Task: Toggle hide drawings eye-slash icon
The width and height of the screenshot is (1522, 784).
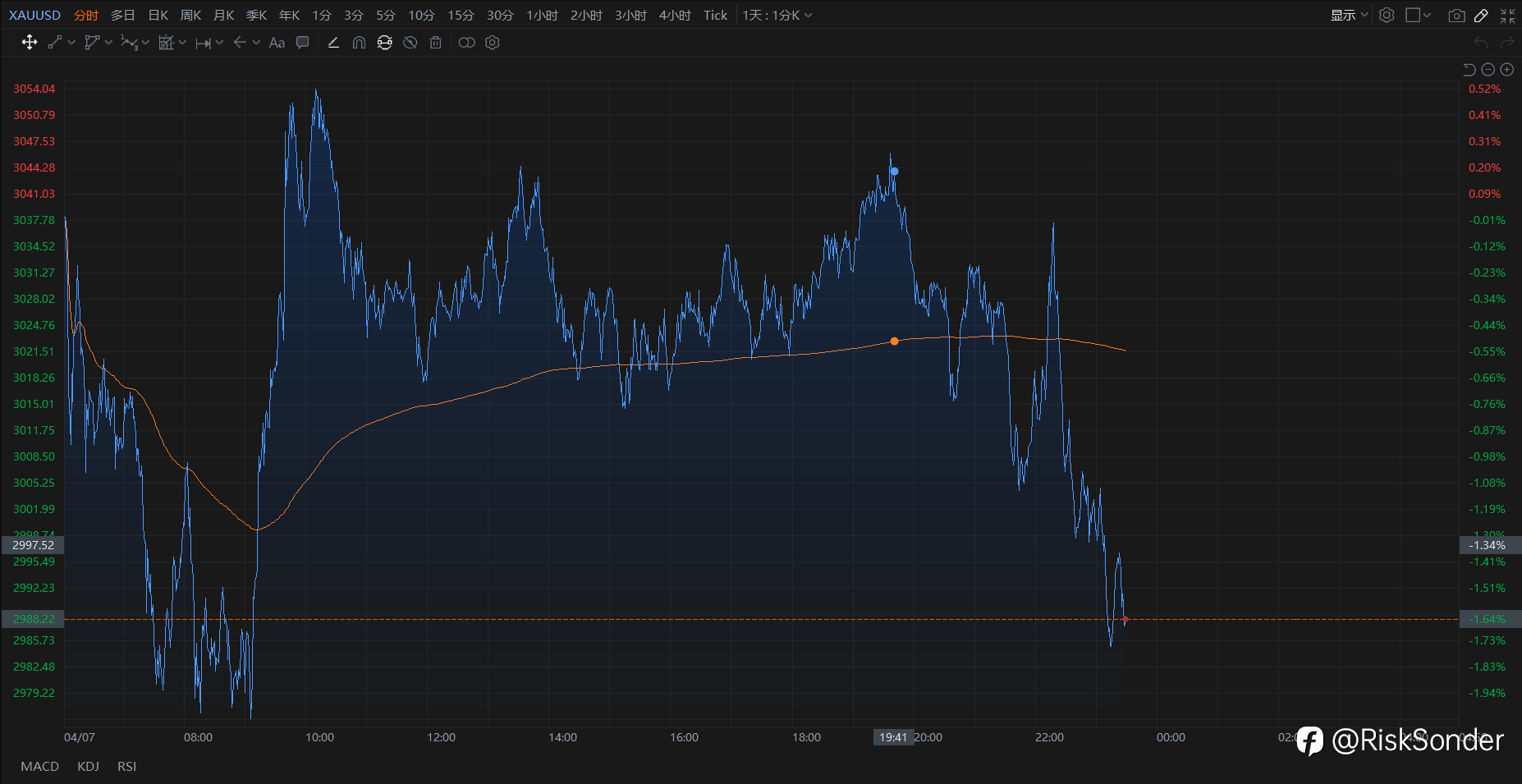Action: (x=410, y=43)
